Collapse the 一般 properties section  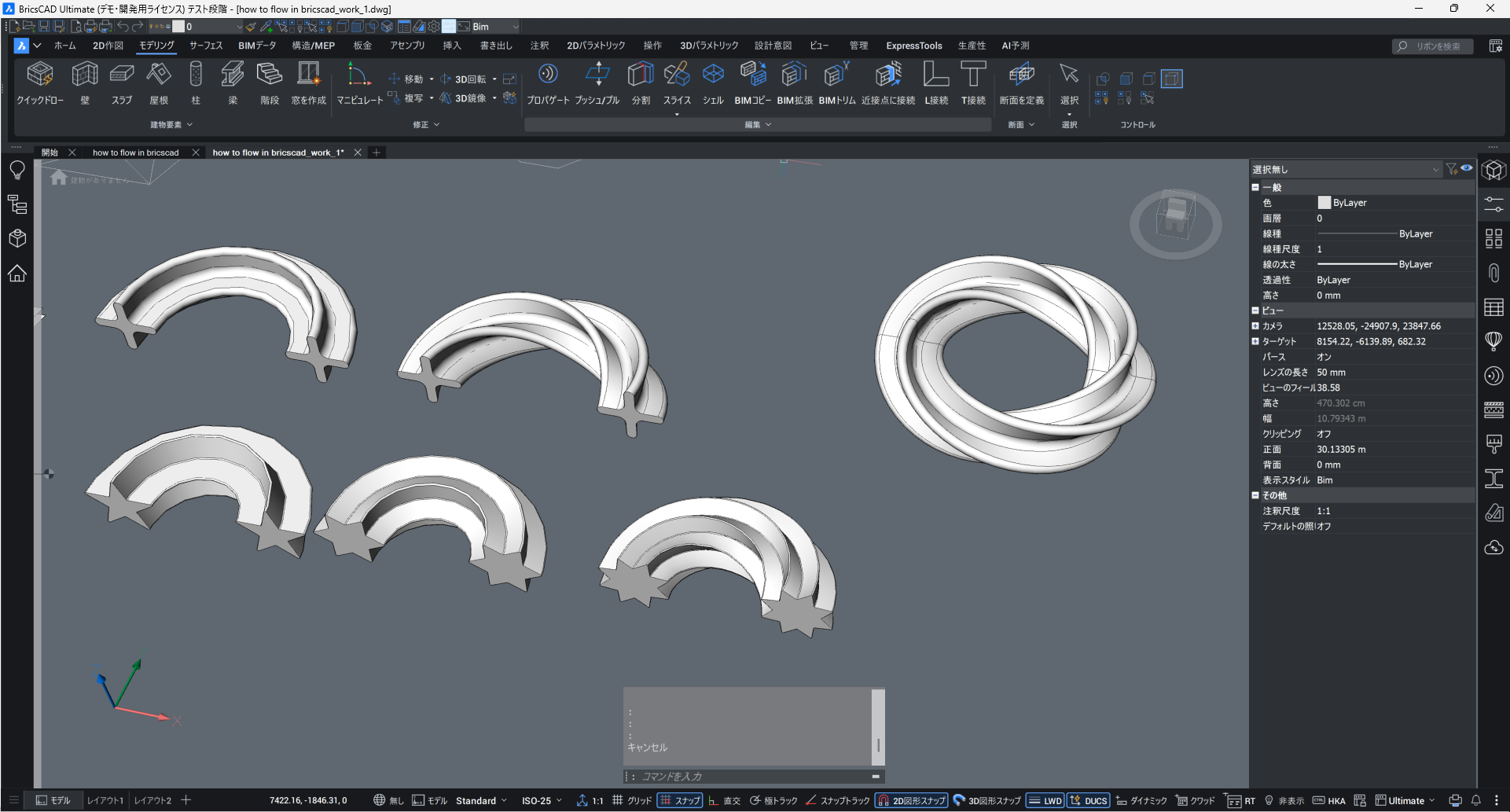pyautogui.click(x=1255, y=188)
